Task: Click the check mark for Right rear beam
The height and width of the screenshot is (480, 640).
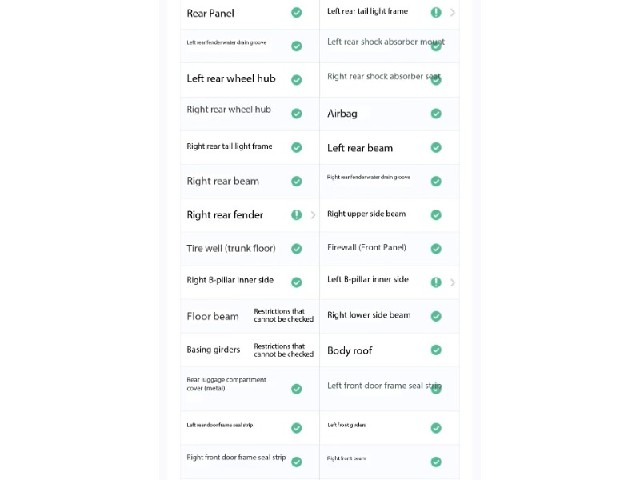Action: (297, 181)
